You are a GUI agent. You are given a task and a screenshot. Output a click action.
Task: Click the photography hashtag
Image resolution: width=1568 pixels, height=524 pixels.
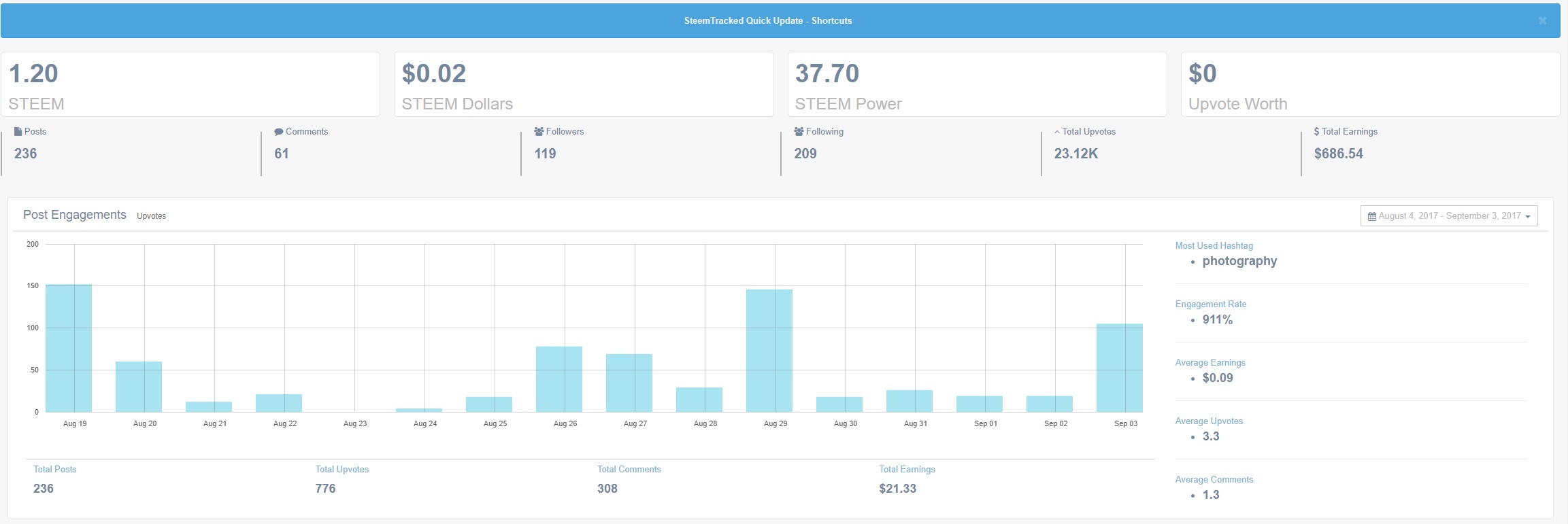1239,261
